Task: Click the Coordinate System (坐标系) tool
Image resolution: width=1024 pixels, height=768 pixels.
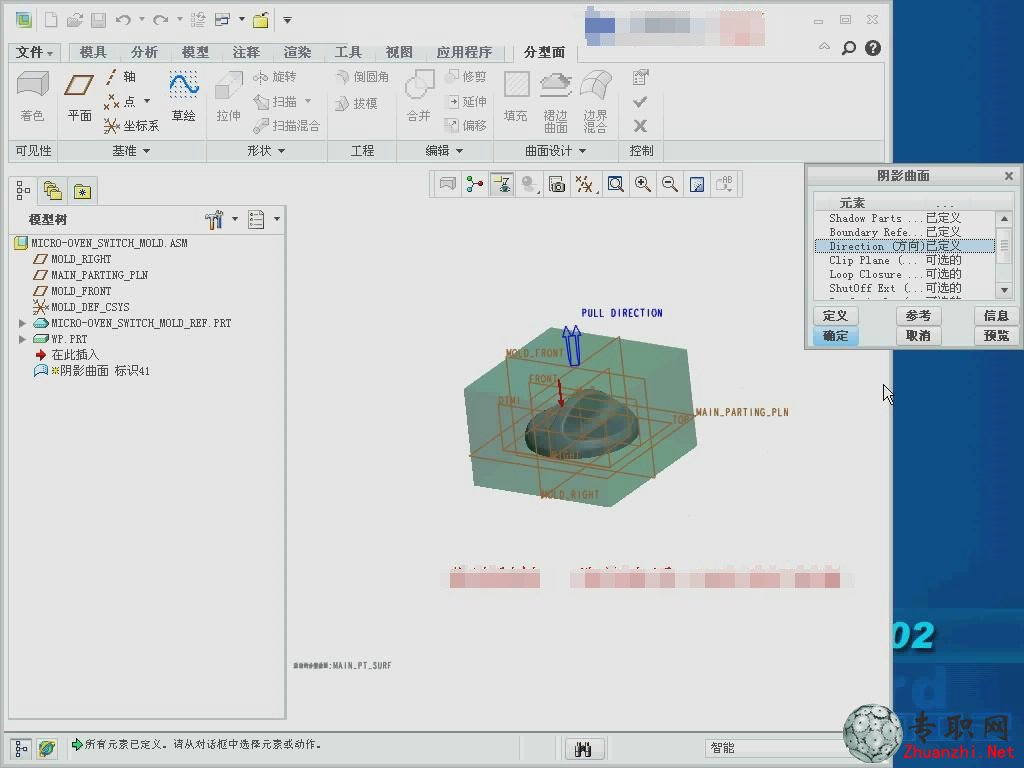Action: coord(131,125)
